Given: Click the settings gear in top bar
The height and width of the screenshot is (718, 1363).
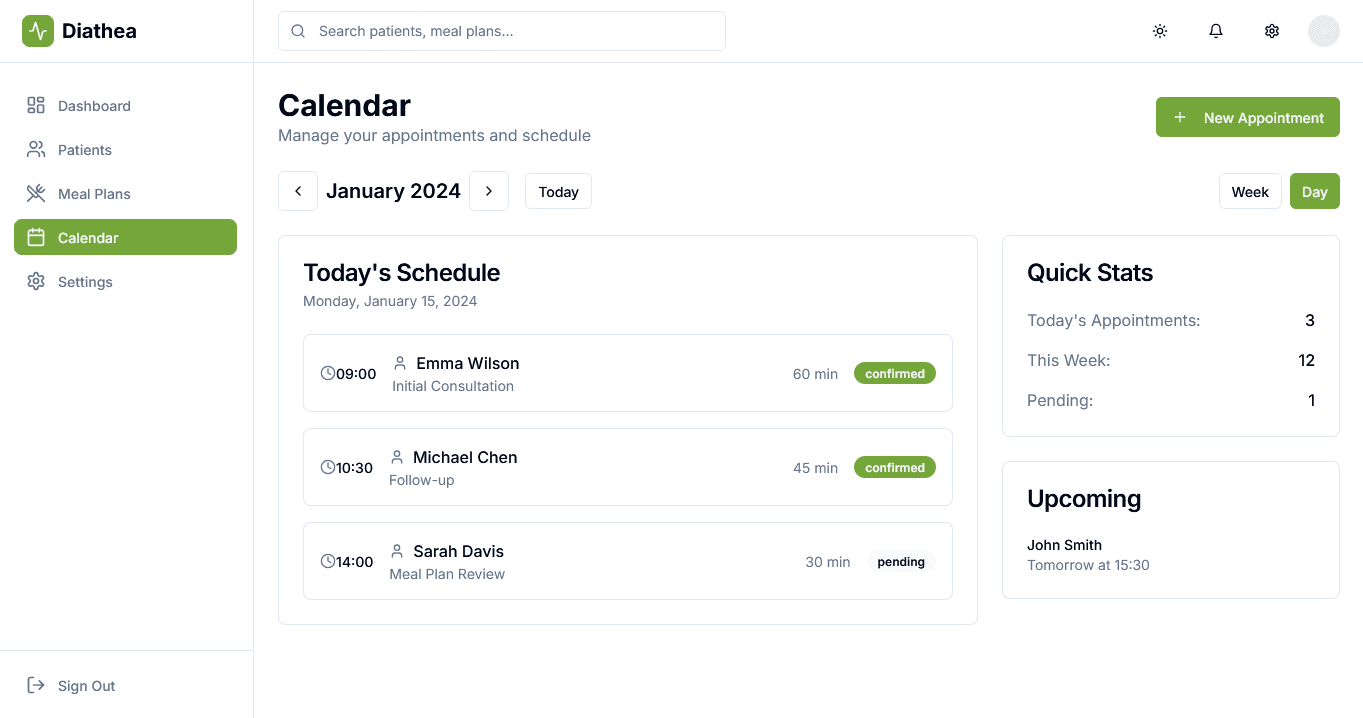Looking at the screenshot, I should click(1271, 31).
